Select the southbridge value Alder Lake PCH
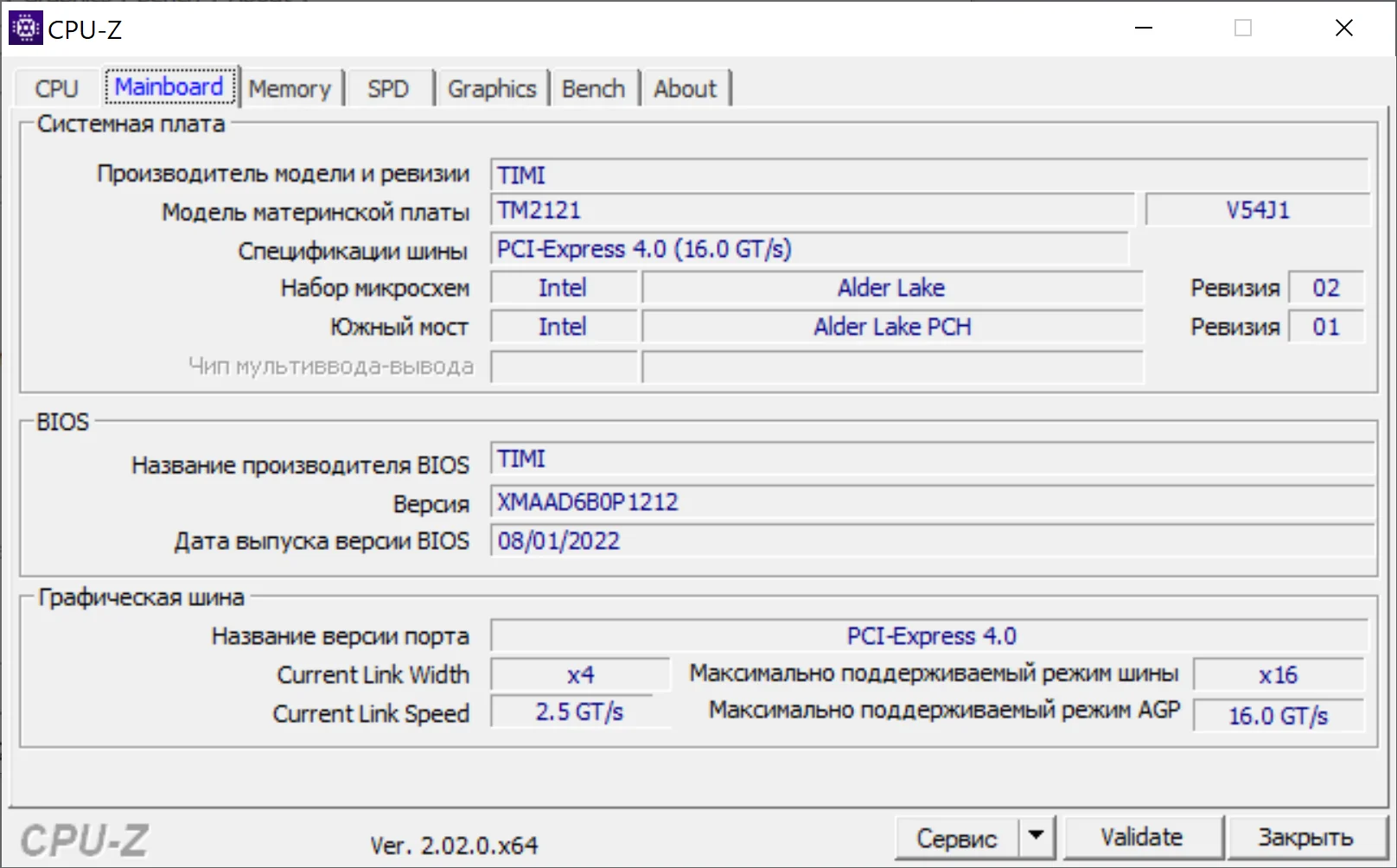 892,327
